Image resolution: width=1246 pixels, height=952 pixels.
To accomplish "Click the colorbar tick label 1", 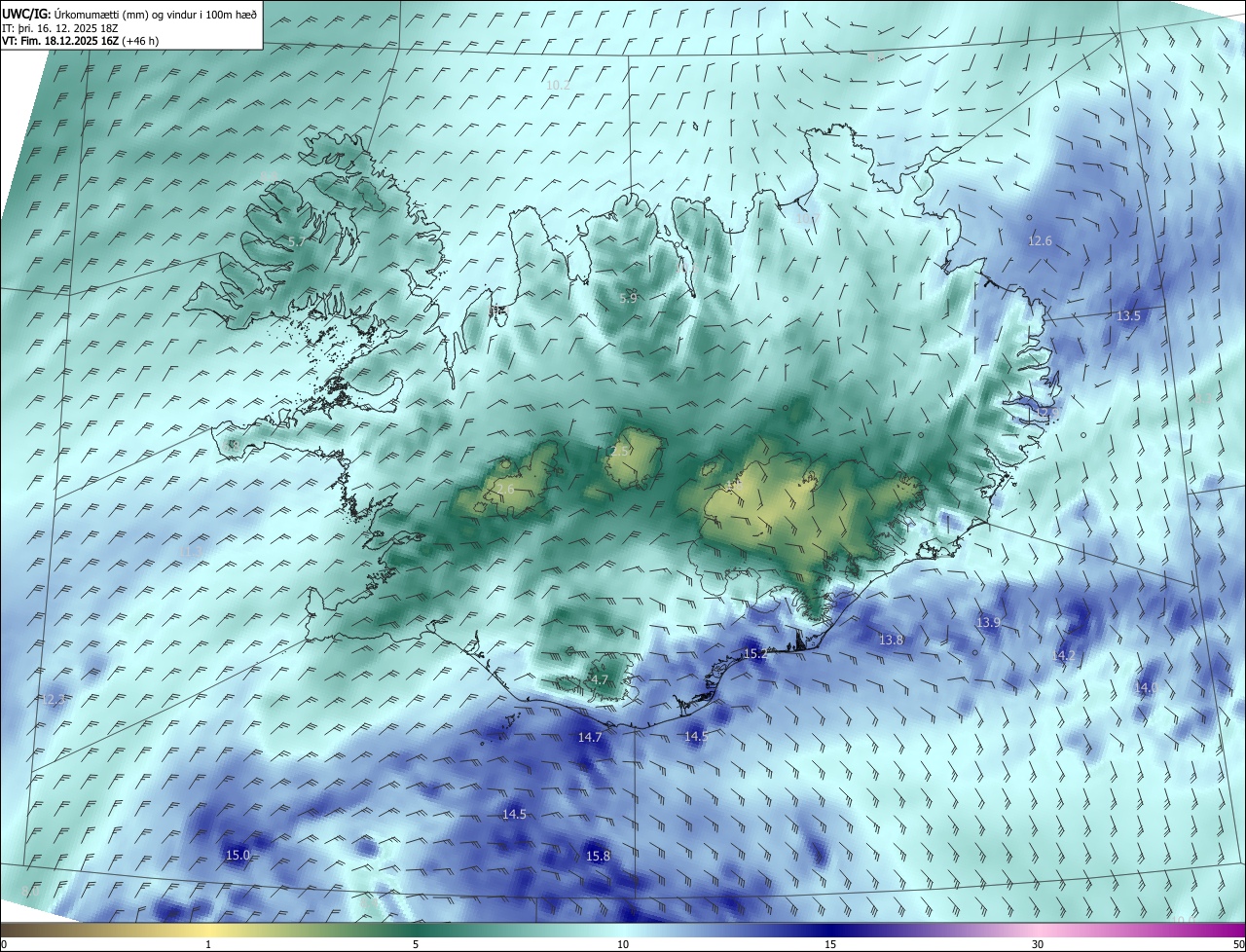I will coord(208,944).
